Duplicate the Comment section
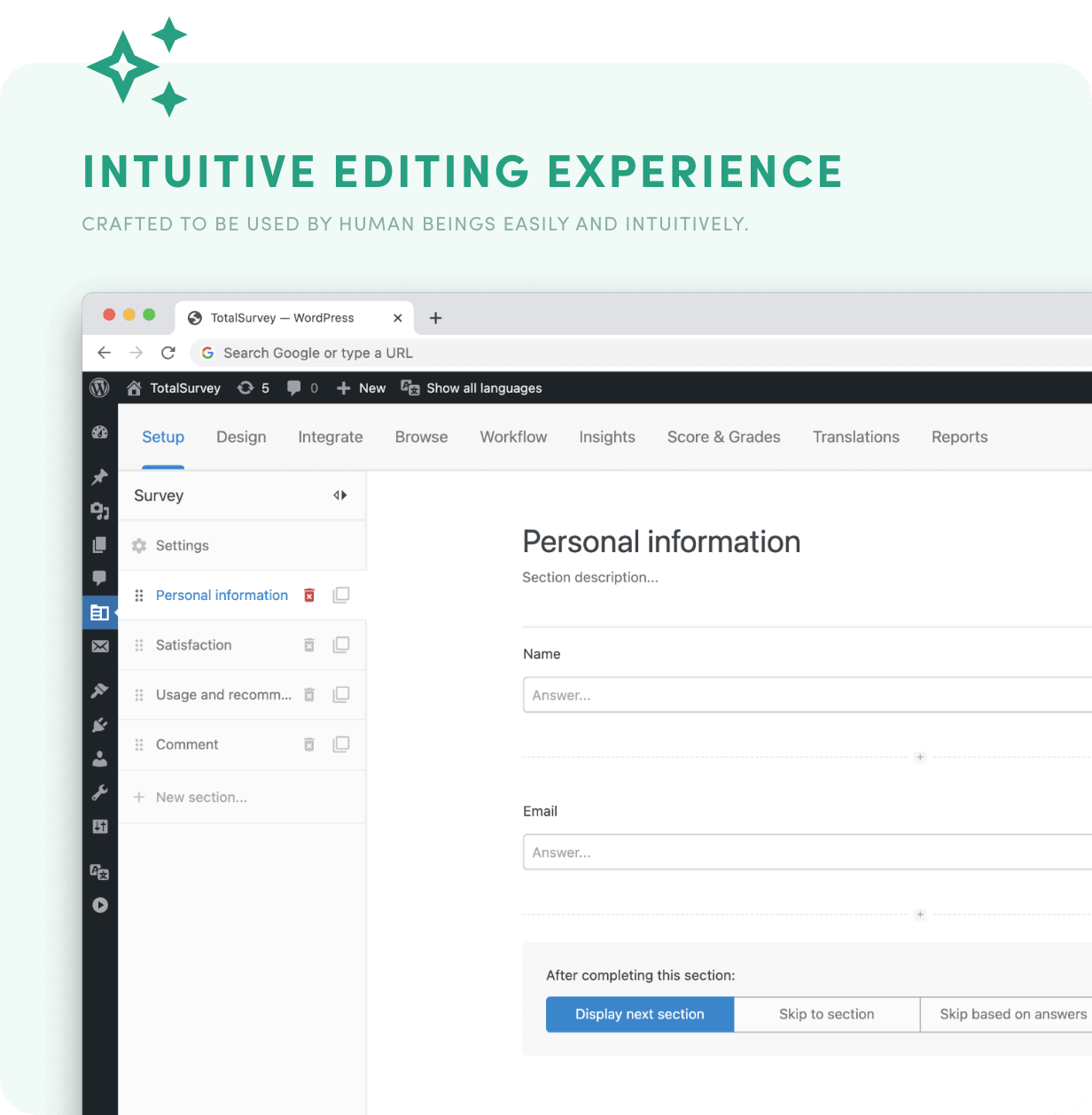 tap(341, 745)
